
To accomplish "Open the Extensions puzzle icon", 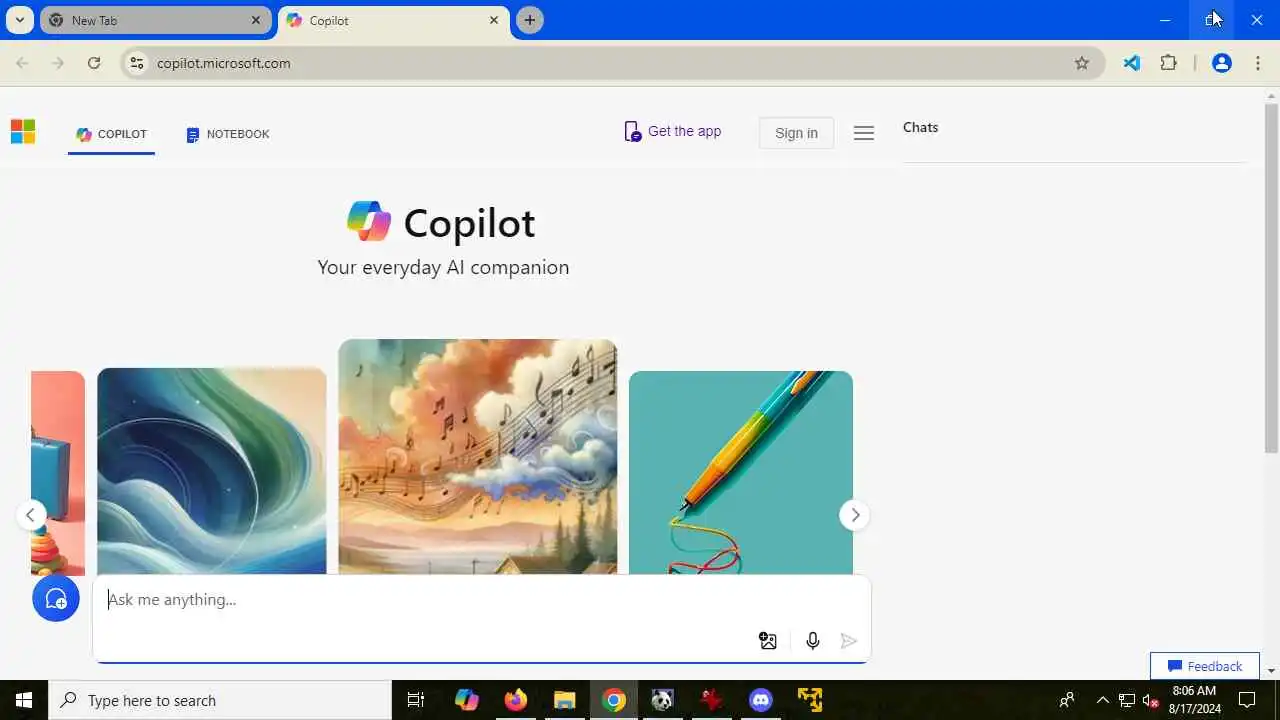I will (1168, 63).
